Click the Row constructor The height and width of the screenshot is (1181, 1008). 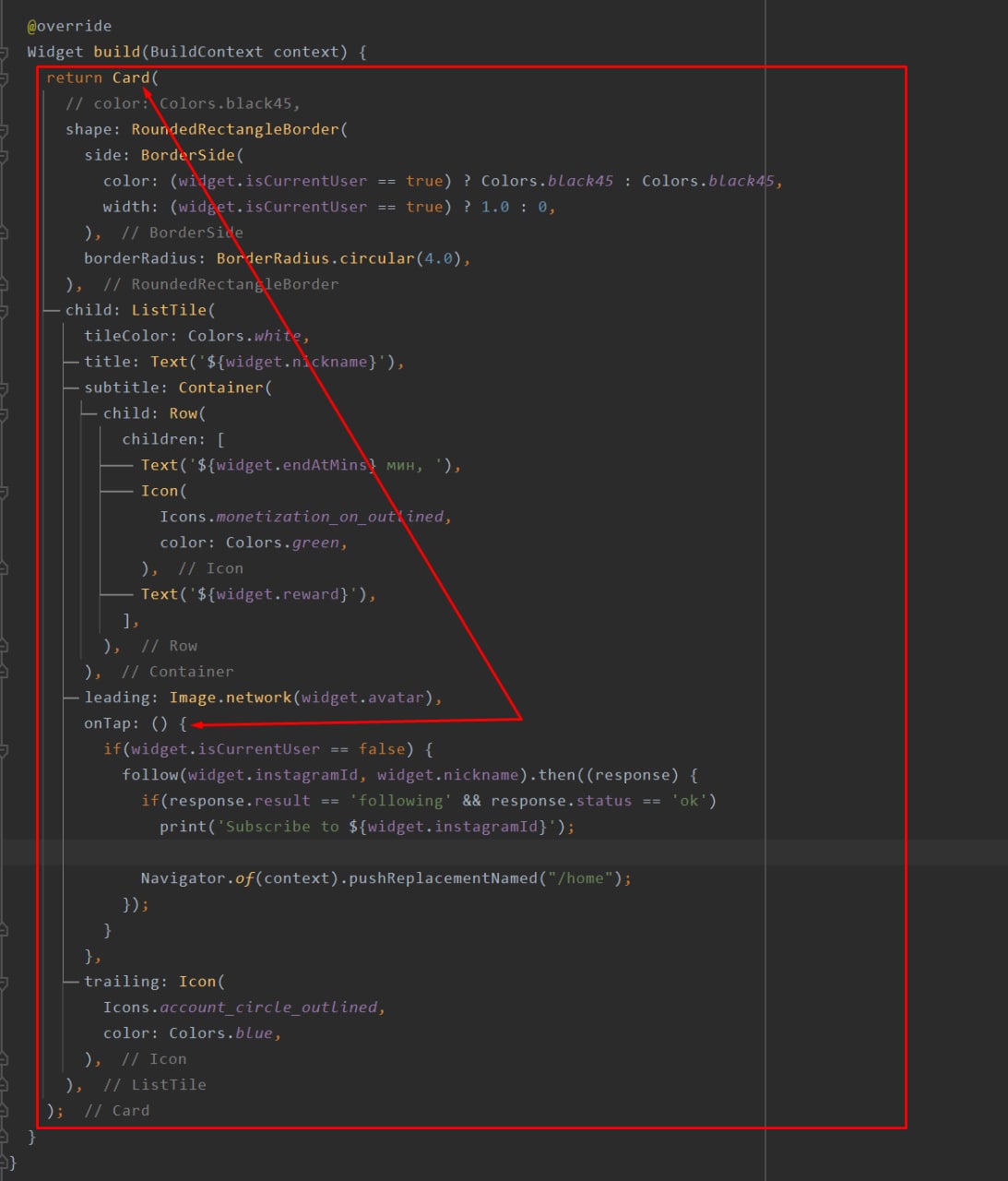coord(183,413)
